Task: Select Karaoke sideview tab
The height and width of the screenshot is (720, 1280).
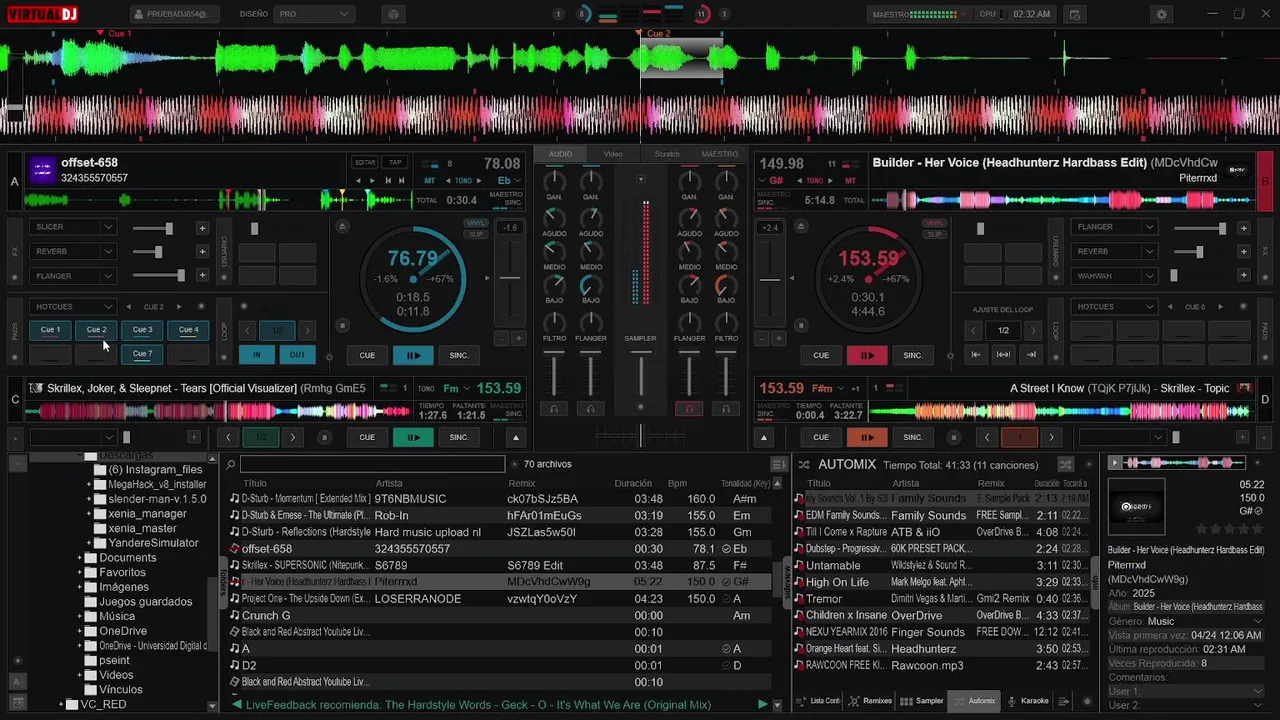Action: pyautogui.click(x=1028, y=701)
